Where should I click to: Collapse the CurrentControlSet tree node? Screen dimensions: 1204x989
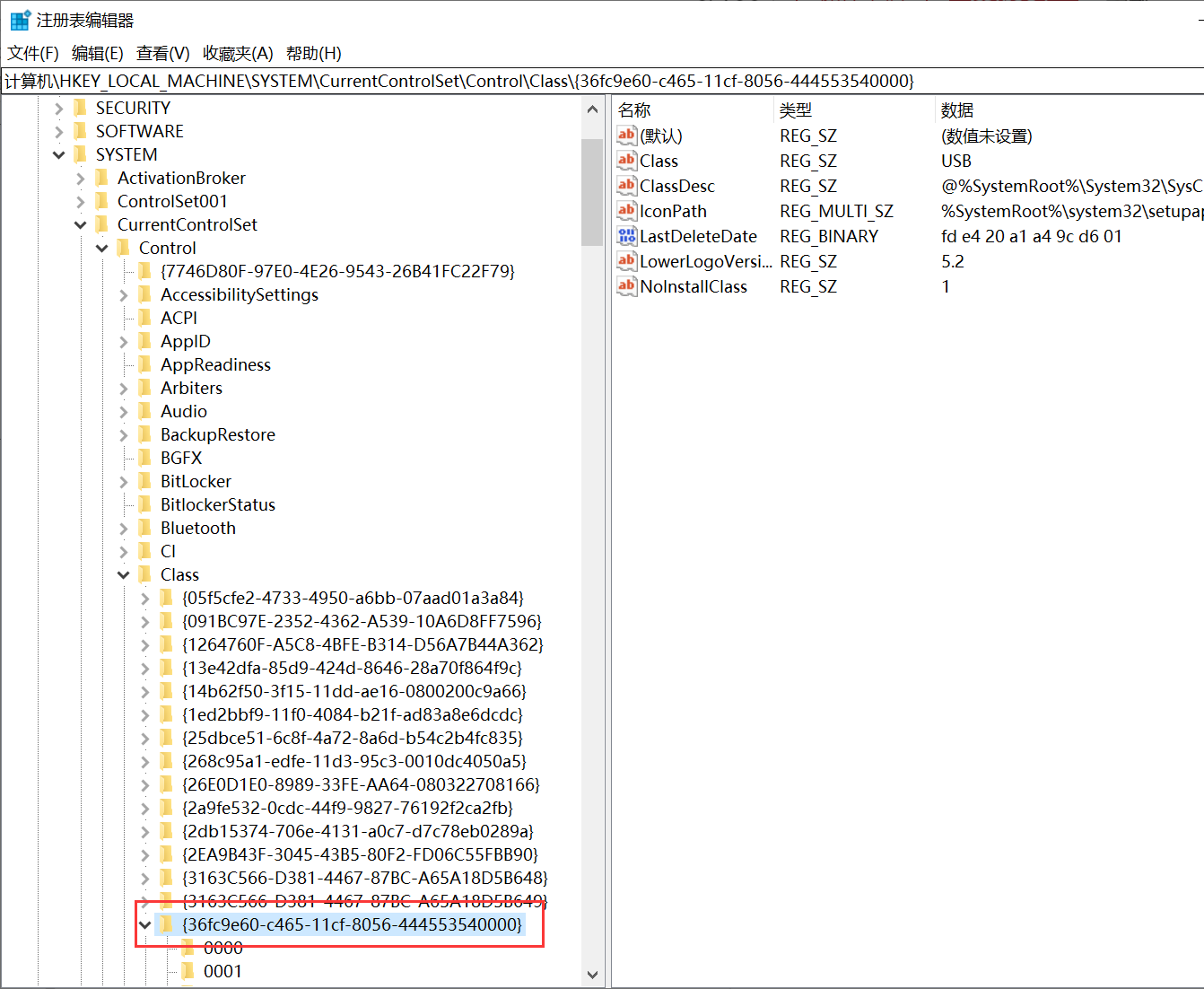(x=80, y=224)
